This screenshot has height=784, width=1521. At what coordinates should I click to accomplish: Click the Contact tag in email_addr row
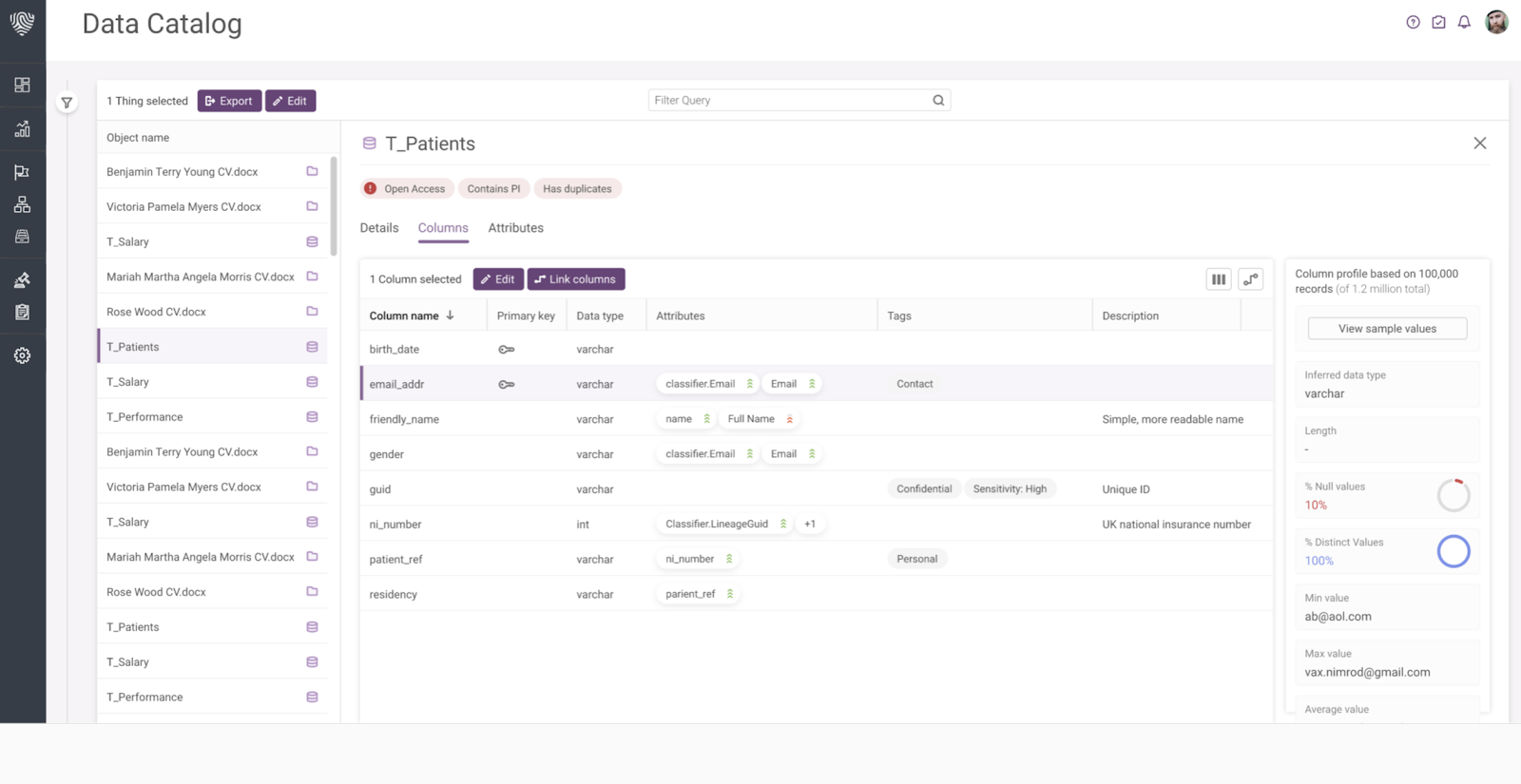915,384
